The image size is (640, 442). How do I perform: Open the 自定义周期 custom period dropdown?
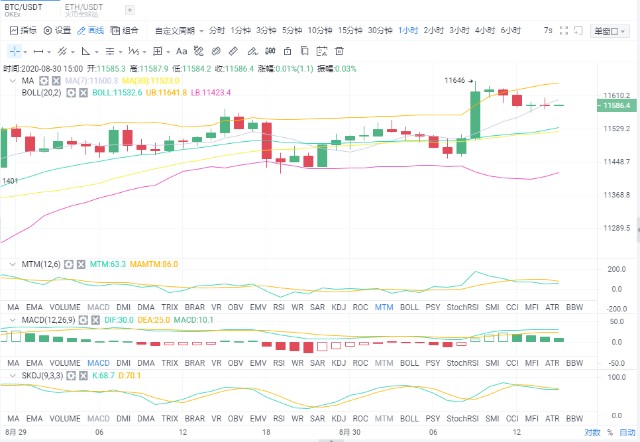click(x=179, y=31)
